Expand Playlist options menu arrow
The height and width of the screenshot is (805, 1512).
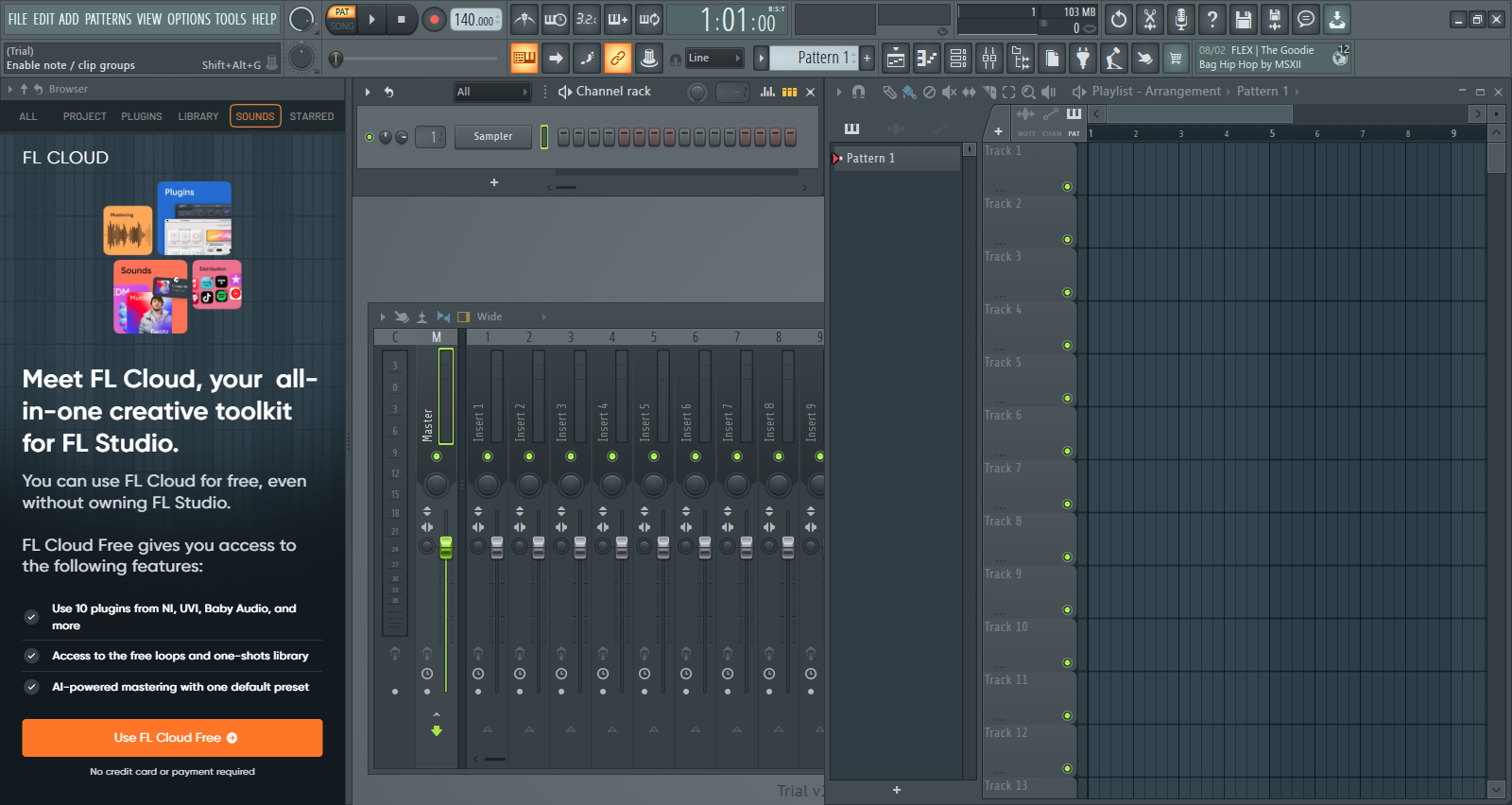[x=838, y=92]
